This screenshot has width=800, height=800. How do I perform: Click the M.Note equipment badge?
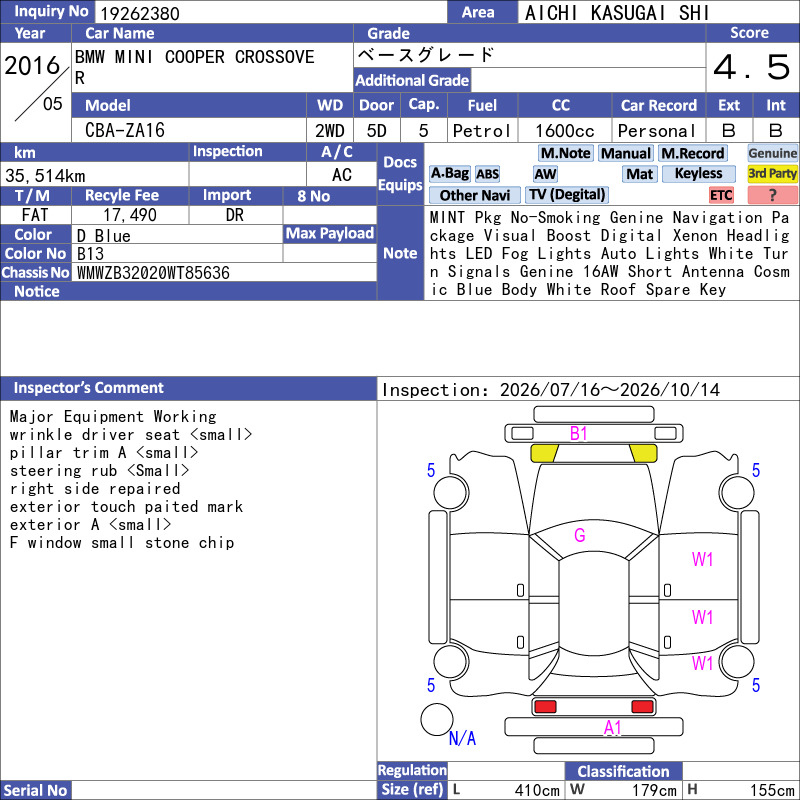(565, 153)
